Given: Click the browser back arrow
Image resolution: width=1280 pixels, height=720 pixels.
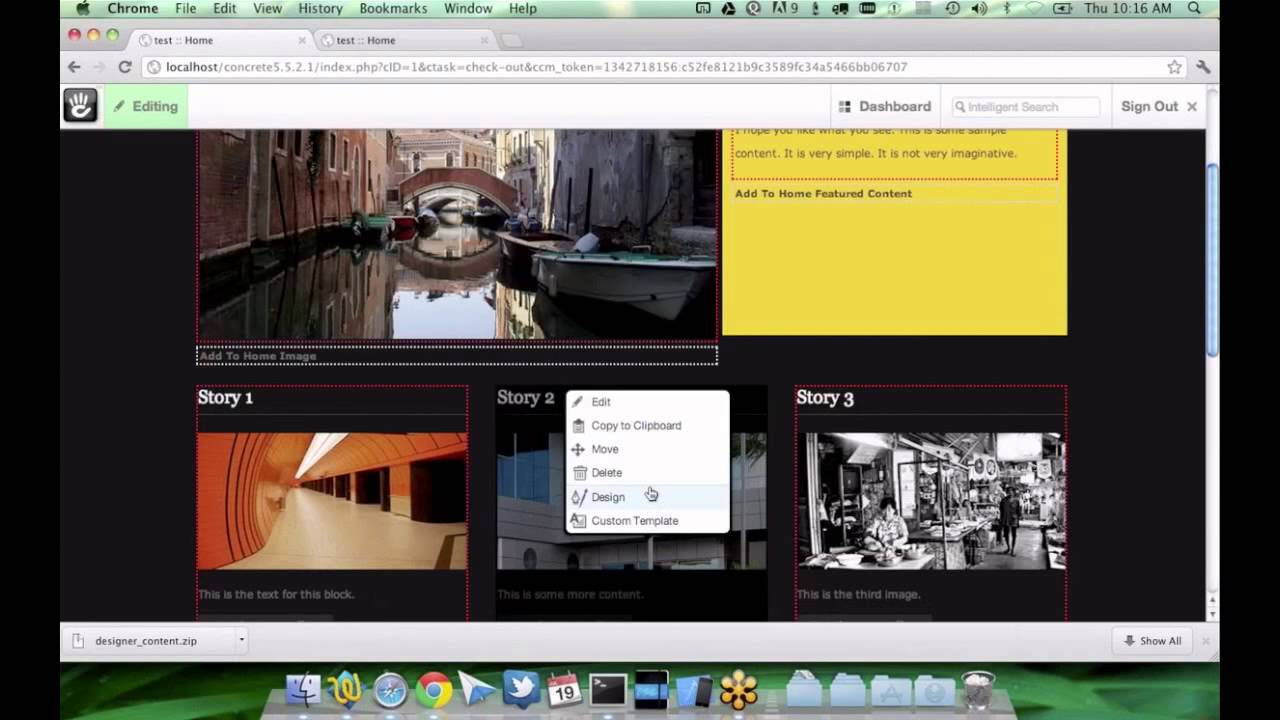Looking at the screenshot, I should click(x=74, y=67).
